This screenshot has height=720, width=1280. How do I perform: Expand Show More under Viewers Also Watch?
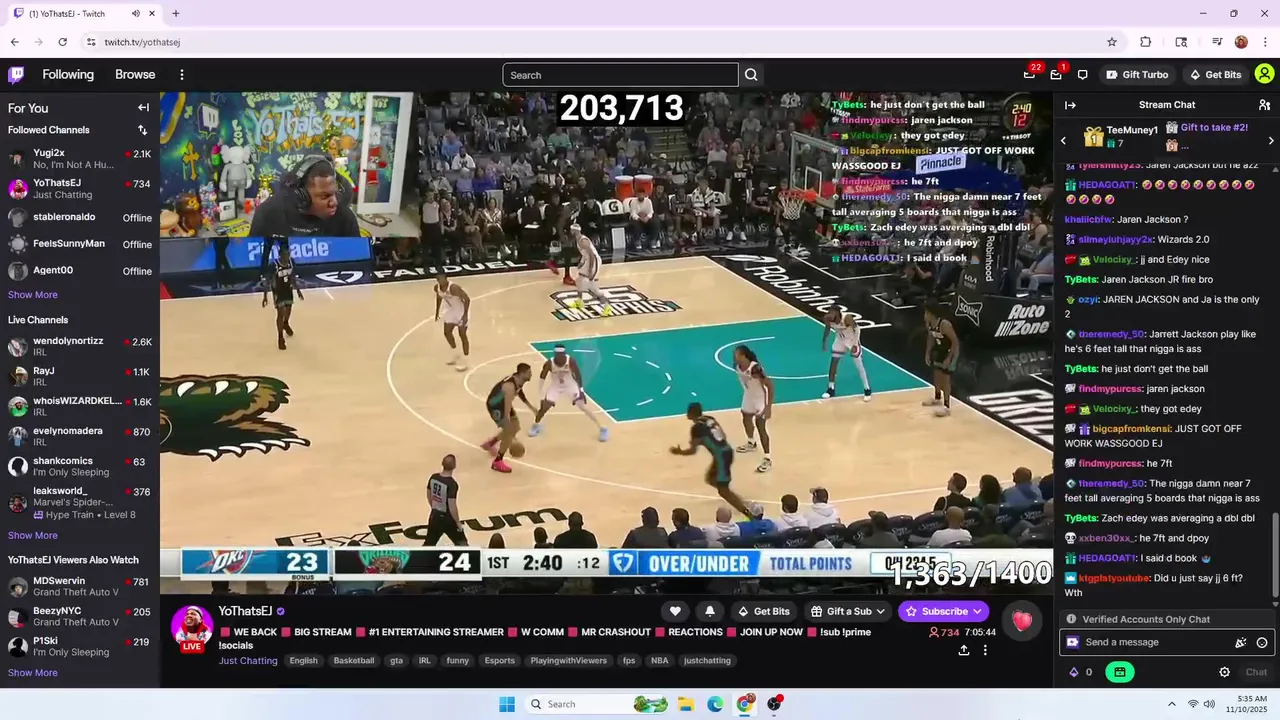coord(33,673)
